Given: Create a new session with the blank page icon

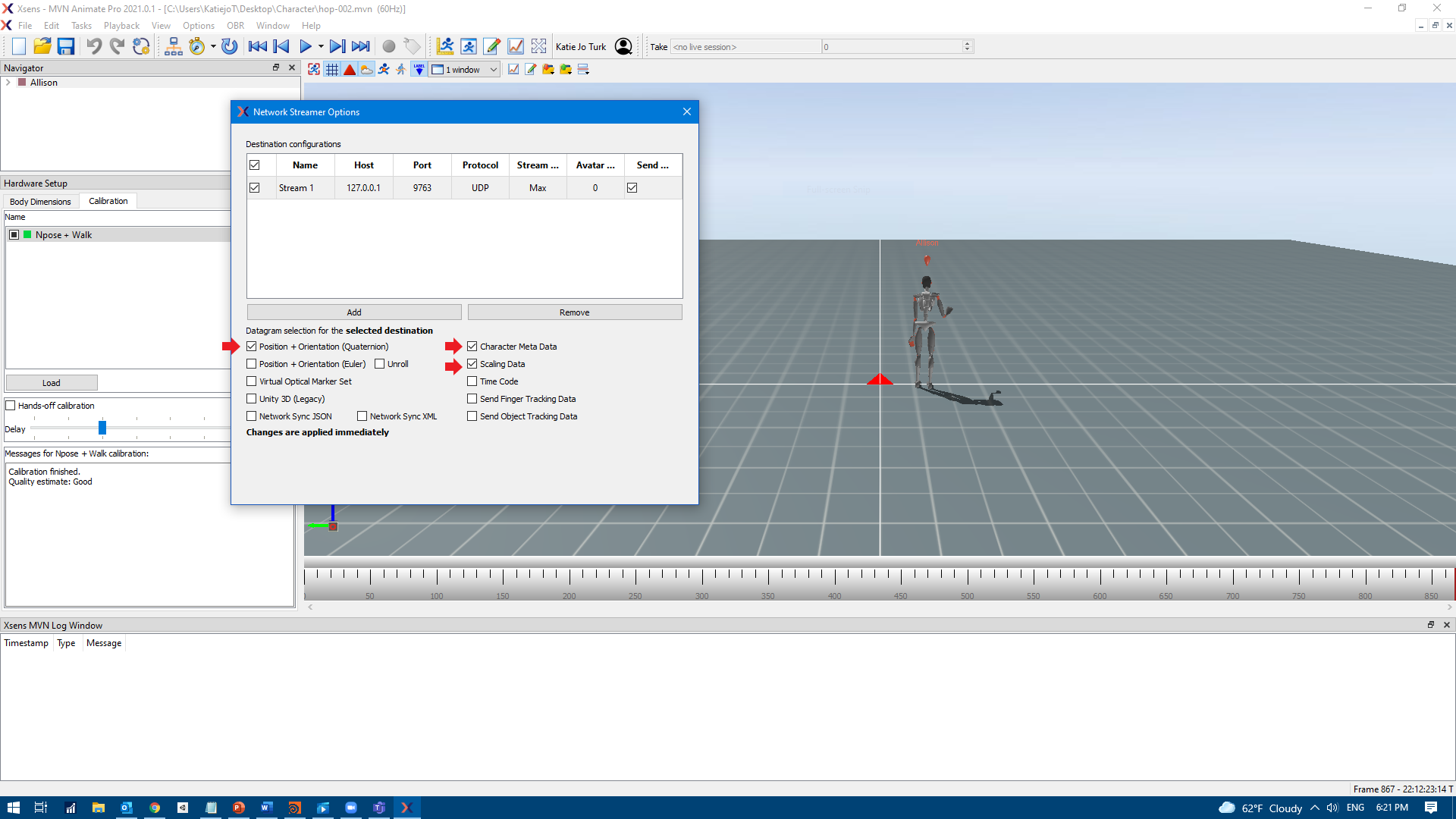Looking at the screenshot, I should coord(19,46).
